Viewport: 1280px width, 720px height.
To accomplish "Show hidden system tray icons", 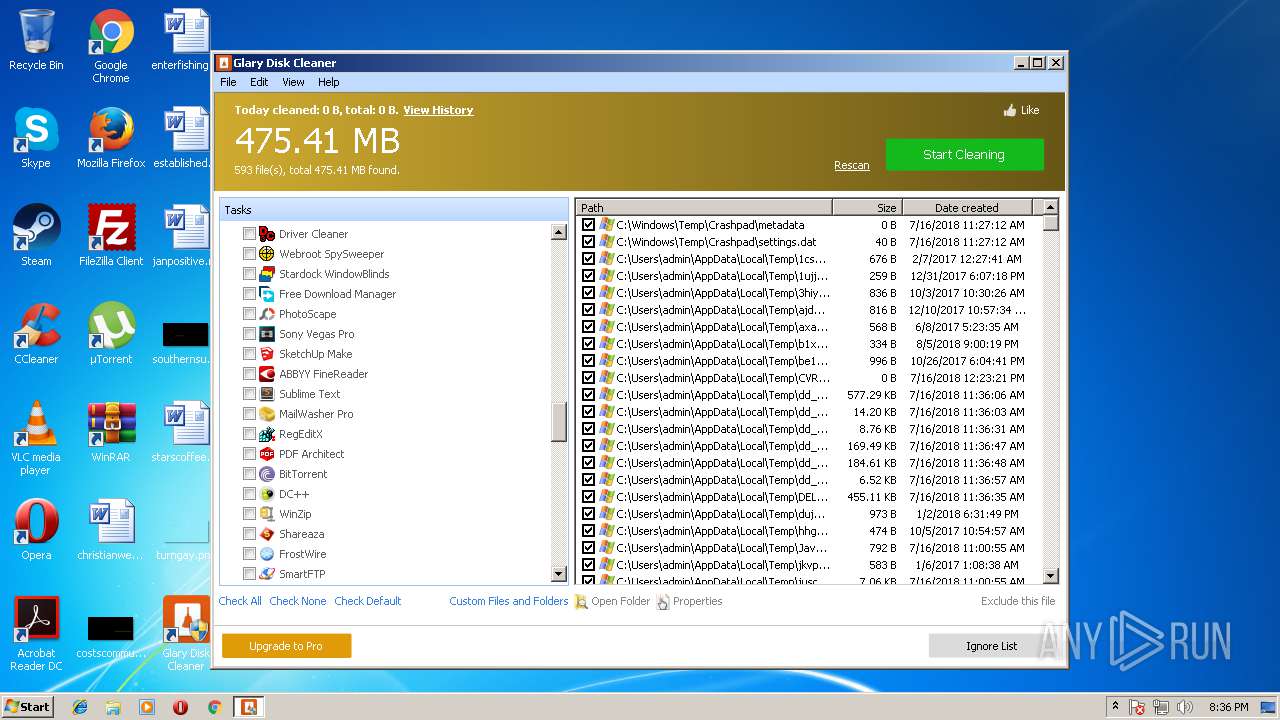I will point(1116,707).
